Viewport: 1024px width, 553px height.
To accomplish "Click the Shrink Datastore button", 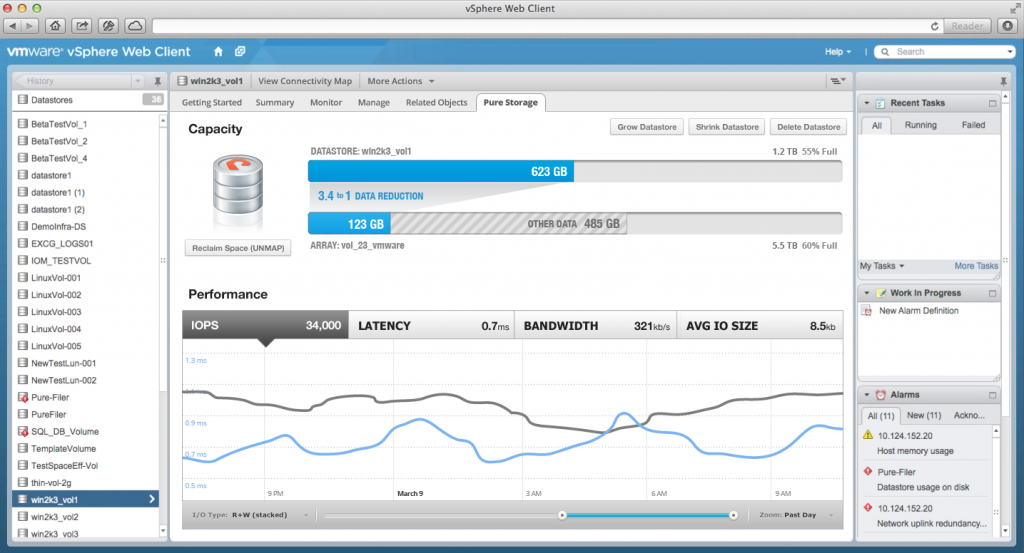I will point(727,127).
